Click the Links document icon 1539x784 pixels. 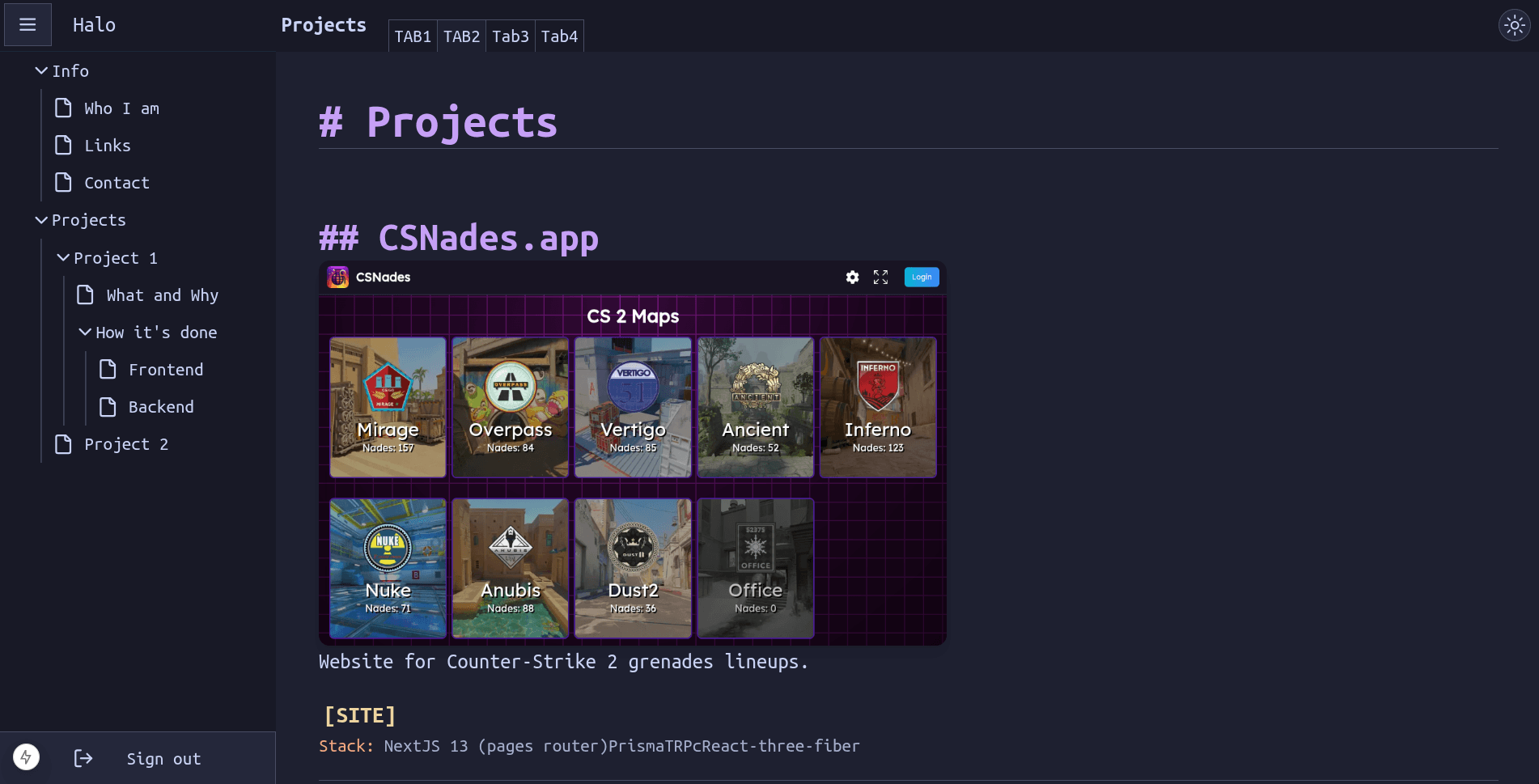point(63,146)
